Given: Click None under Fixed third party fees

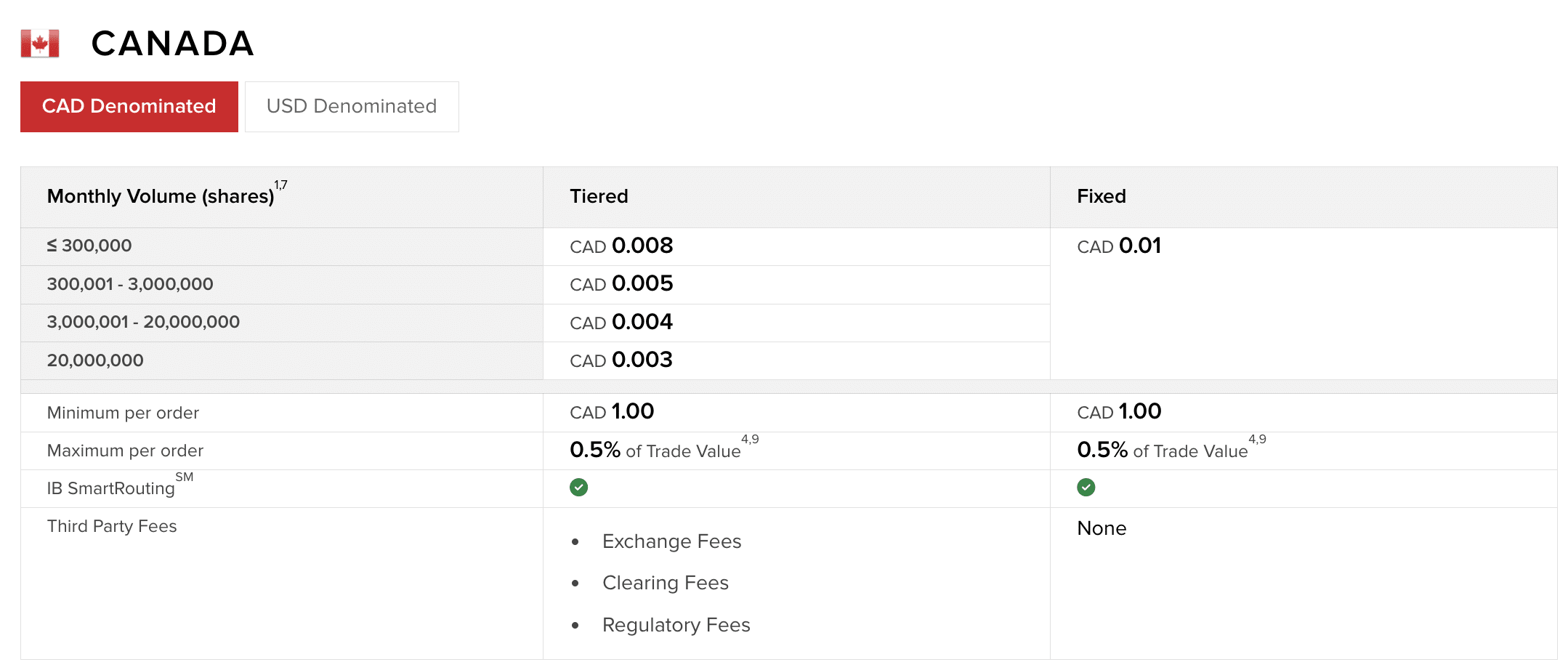Looking at the screenshot, I should click(x=1102, y=528).
